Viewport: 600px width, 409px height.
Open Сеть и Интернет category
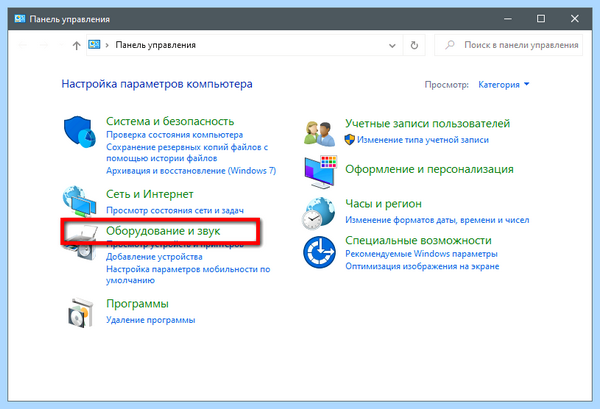tap(150, 194)
